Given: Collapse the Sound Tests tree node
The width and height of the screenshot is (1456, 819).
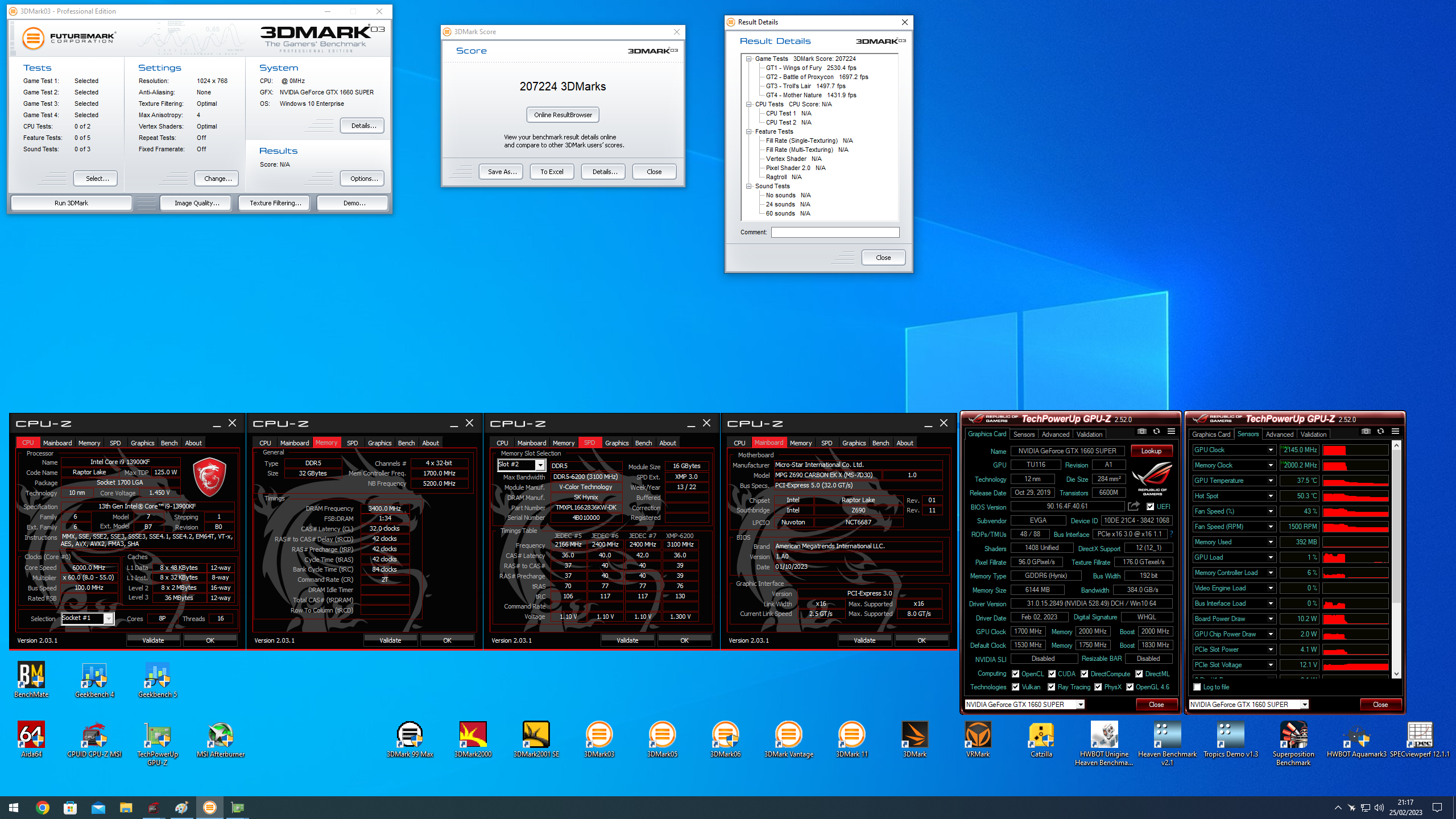Looking at the screenshot, I should tap(750, 186).
